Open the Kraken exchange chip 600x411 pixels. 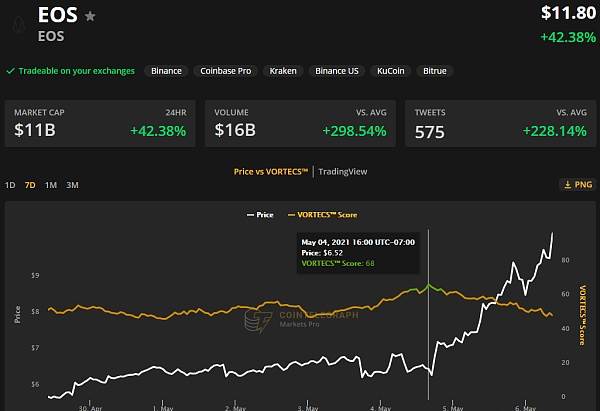click(x=283, y=71)
